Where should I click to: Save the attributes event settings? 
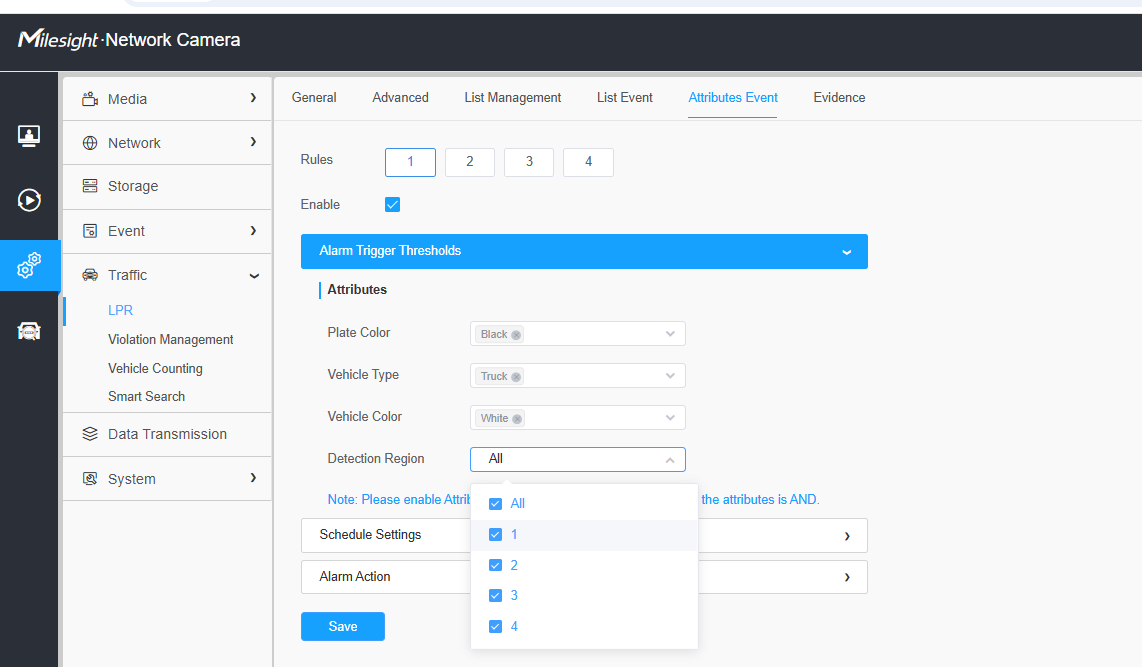(343, 626)
